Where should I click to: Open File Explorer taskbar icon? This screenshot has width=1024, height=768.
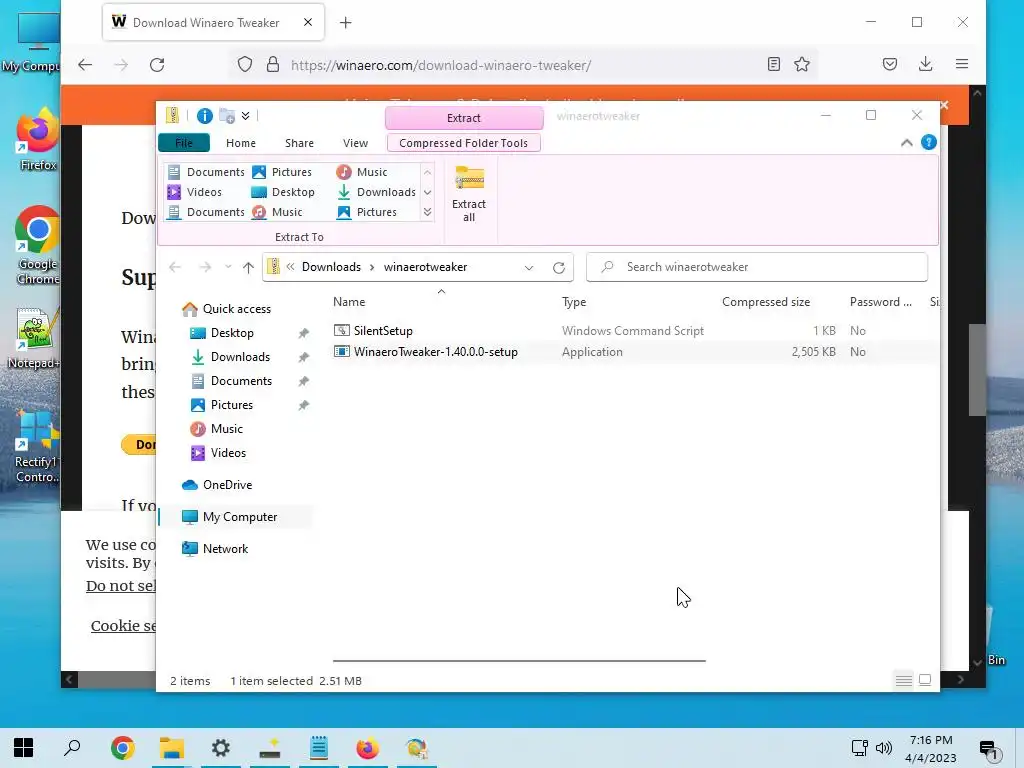point(172,748)
